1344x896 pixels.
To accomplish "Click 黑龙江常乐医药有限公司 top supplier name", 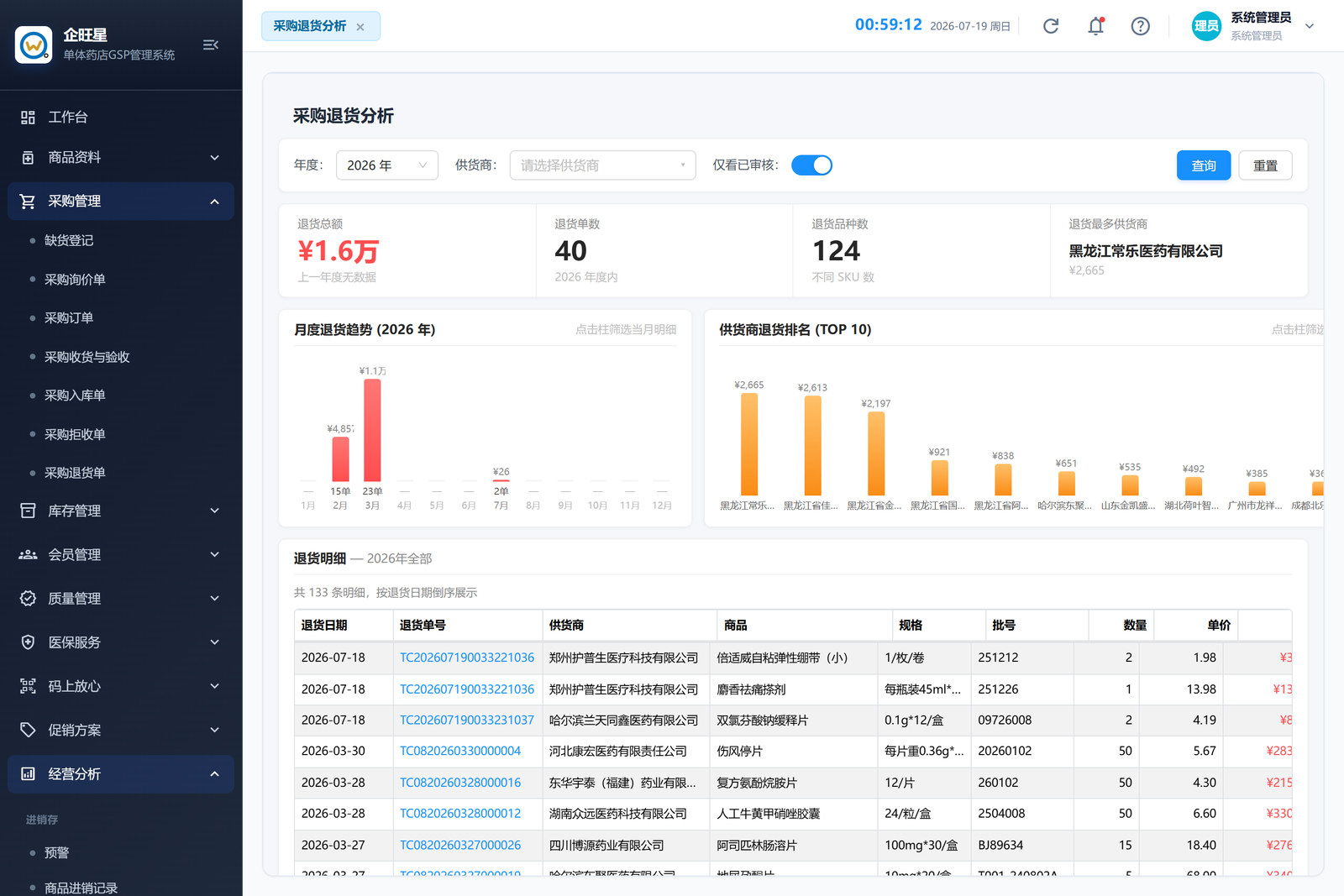I will click(x=1146, y=251).
